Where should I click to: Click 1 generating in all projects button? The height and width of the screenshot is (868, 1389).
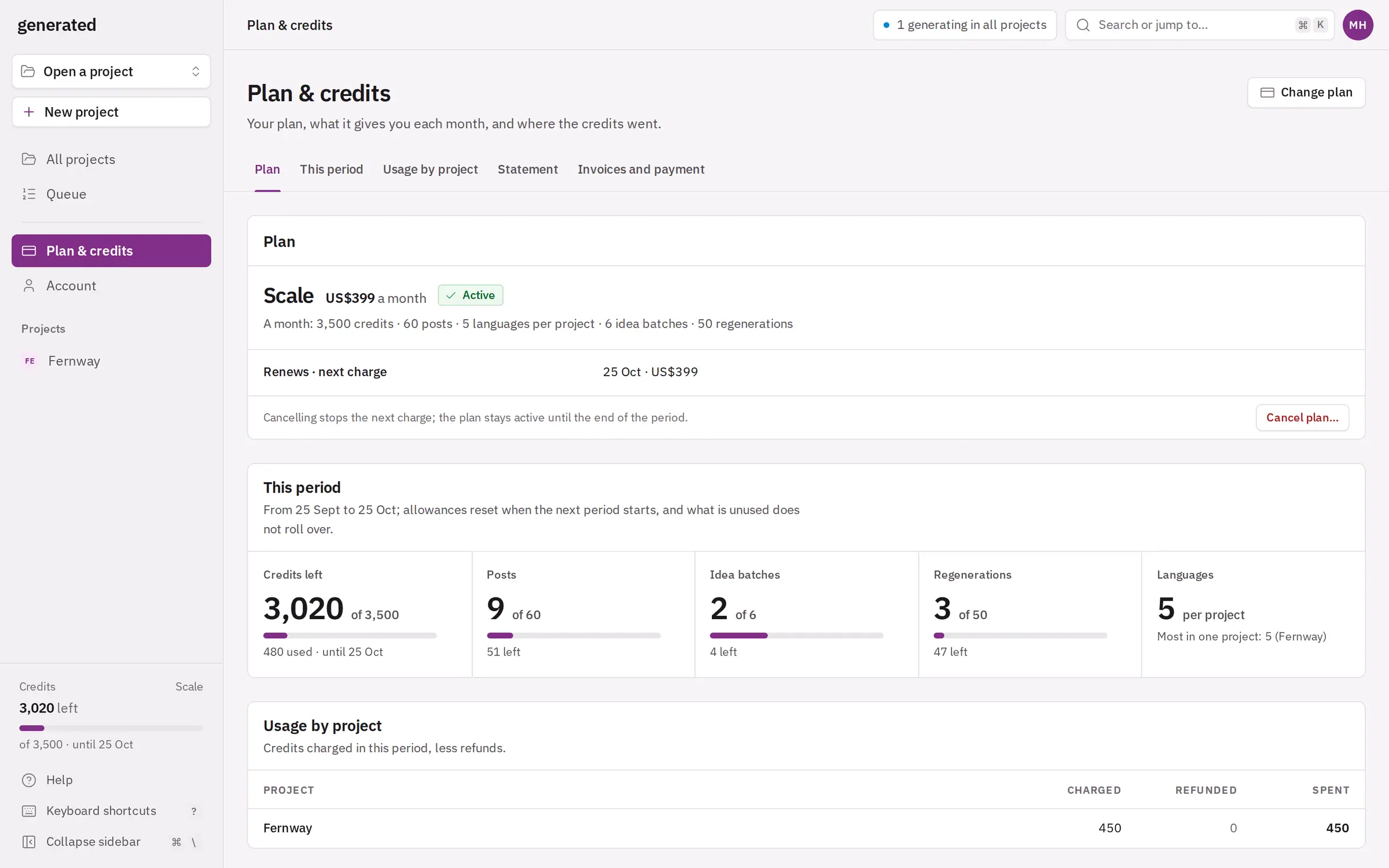coord(965,25)
